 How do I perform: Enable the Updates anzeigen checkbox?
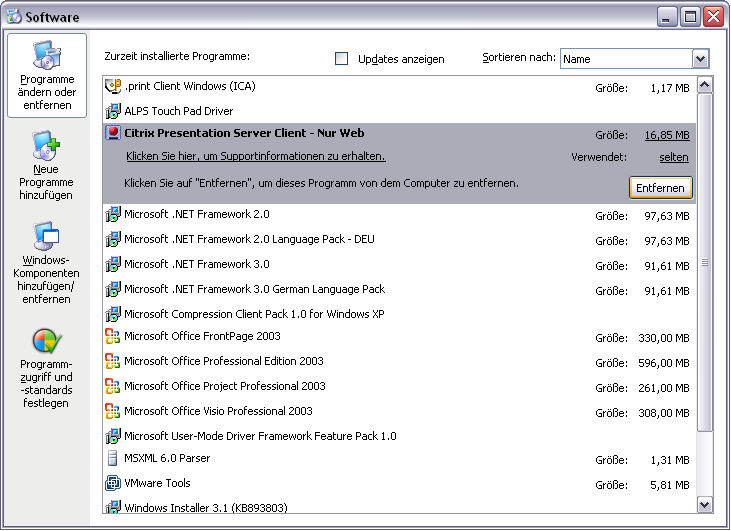tap(341, 59)
